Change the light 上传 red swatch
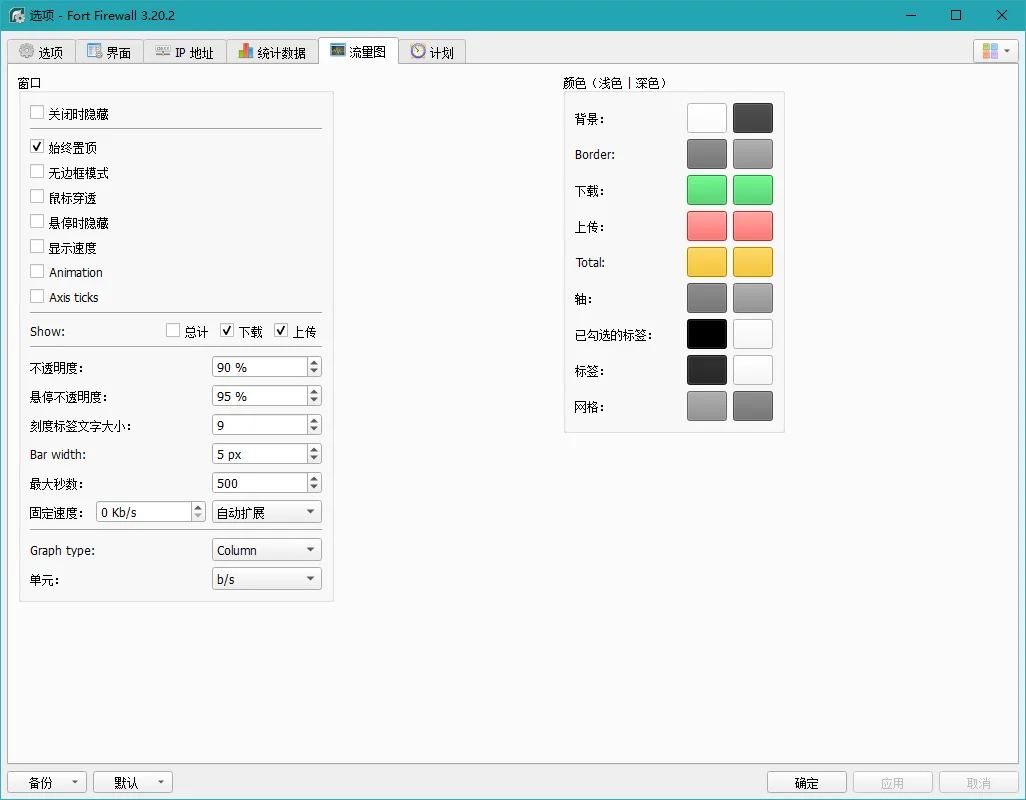Viewport: 1026px width, 800px height. 707,226
